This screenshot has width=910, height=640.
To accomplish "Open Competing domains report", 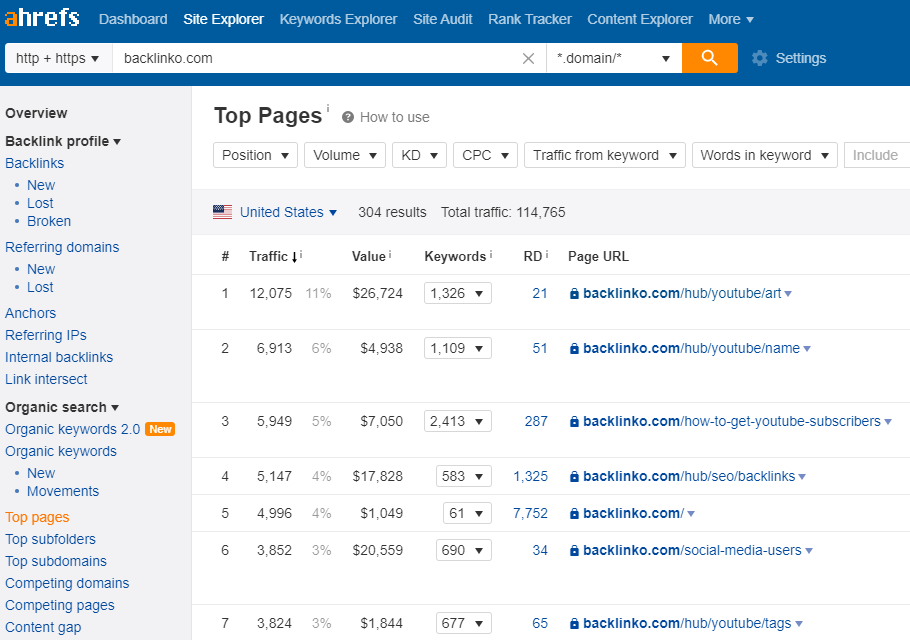I will click(67, 583).
